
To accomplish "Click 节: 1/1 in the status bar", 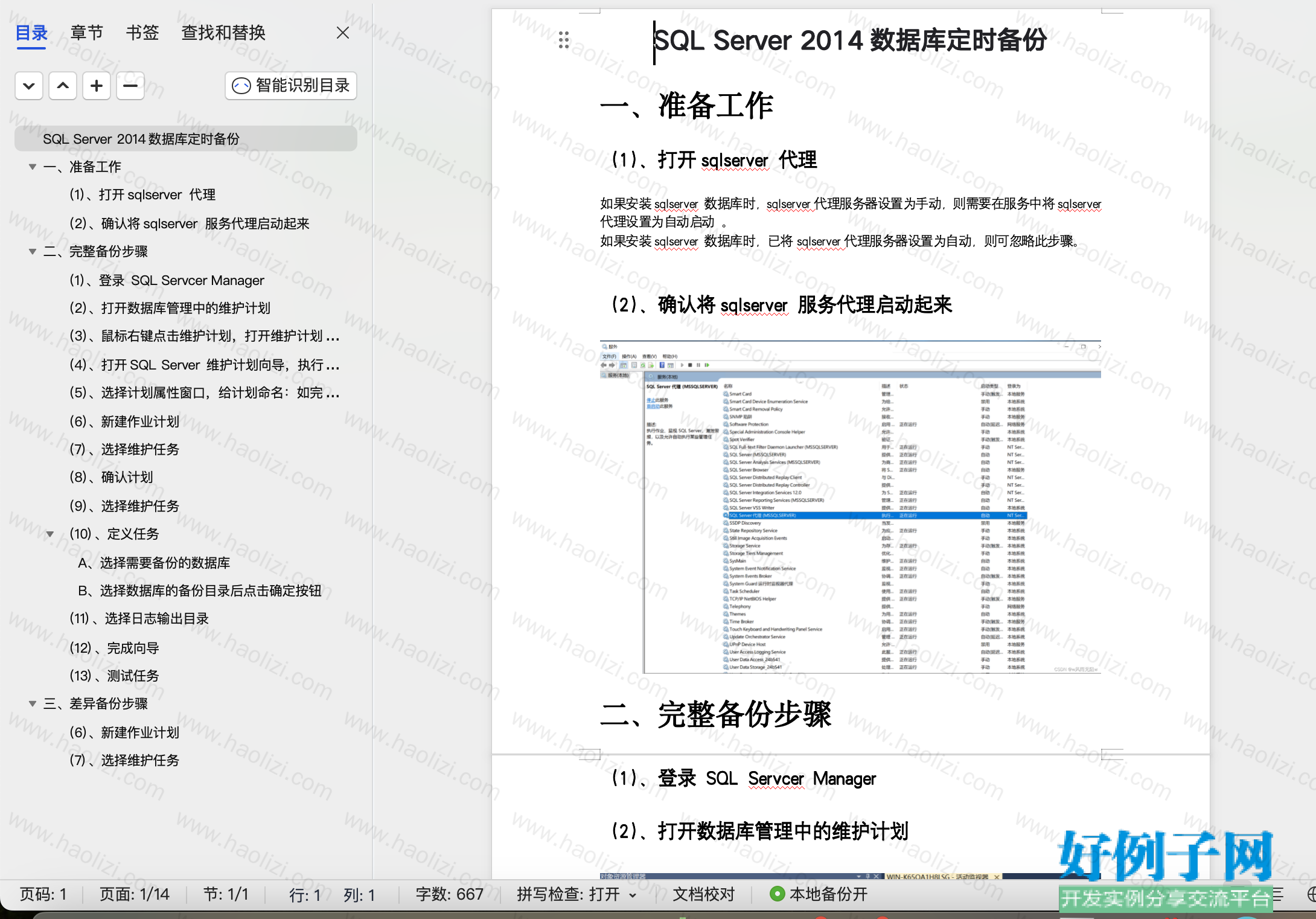I will tap(226, 894).
